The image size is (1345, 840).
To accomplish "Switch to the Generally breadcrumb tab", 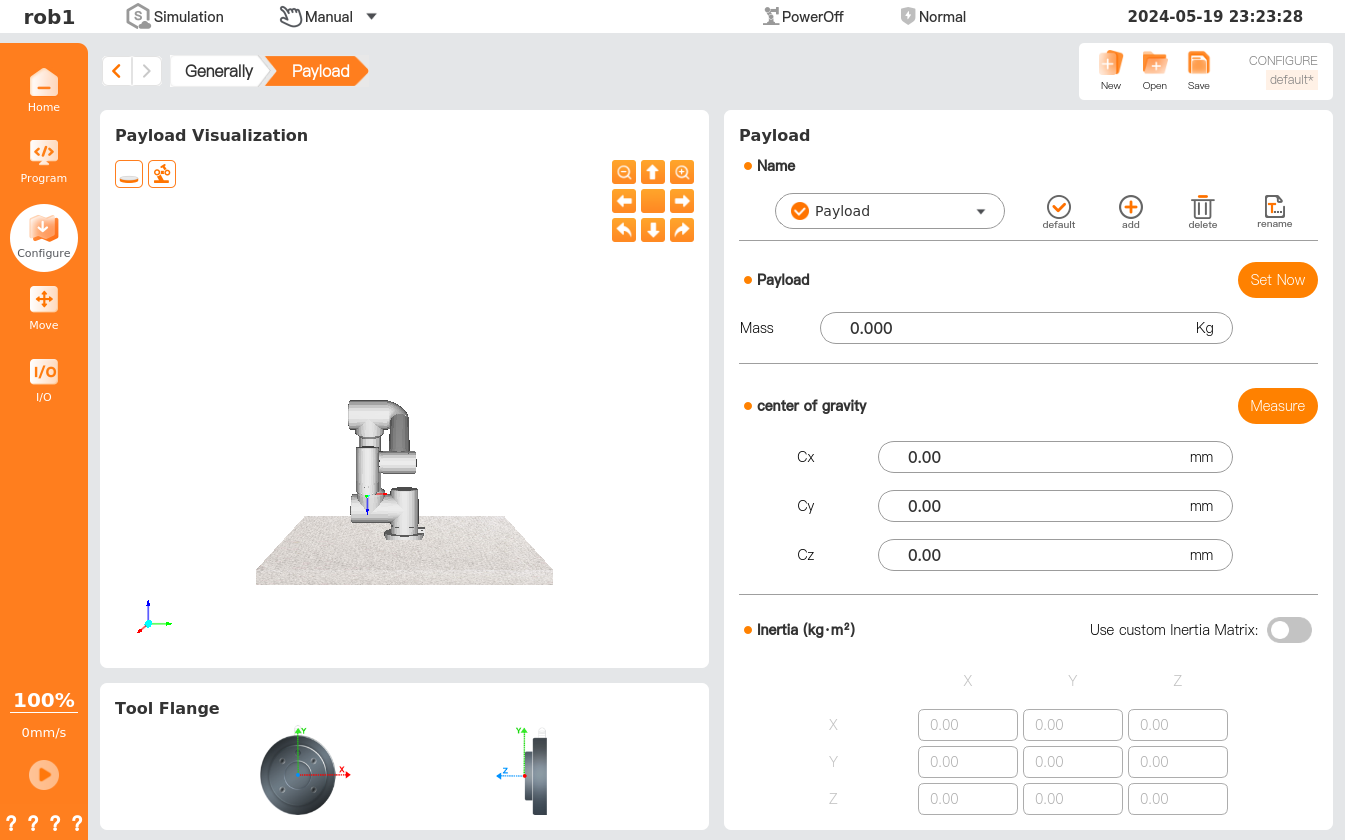I will point(218,71).
